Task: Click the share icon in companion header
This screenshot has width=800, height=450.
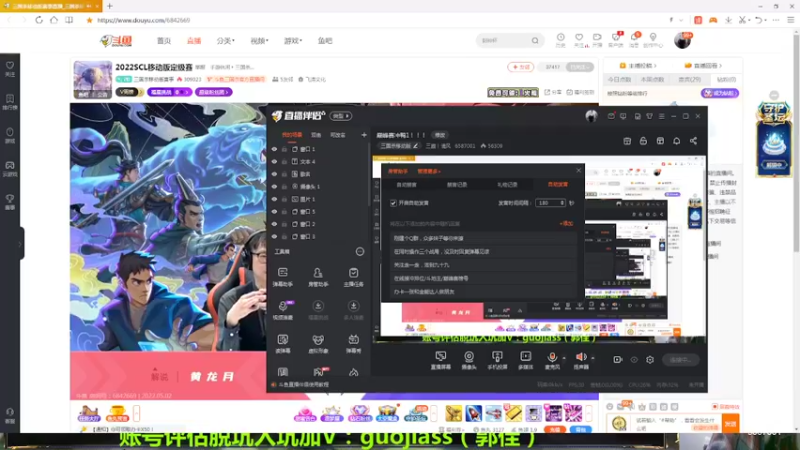Action: 693,141
